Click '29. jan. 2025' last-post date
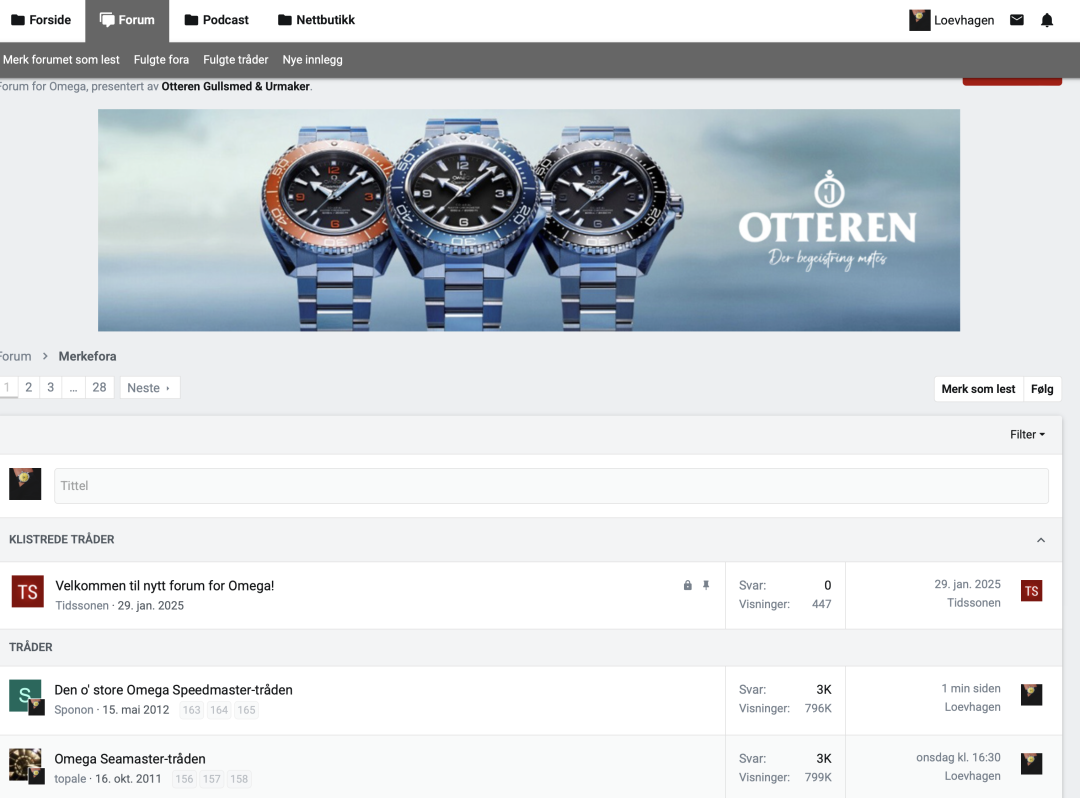Screen dimensions: 1080x798 point(967,585)
